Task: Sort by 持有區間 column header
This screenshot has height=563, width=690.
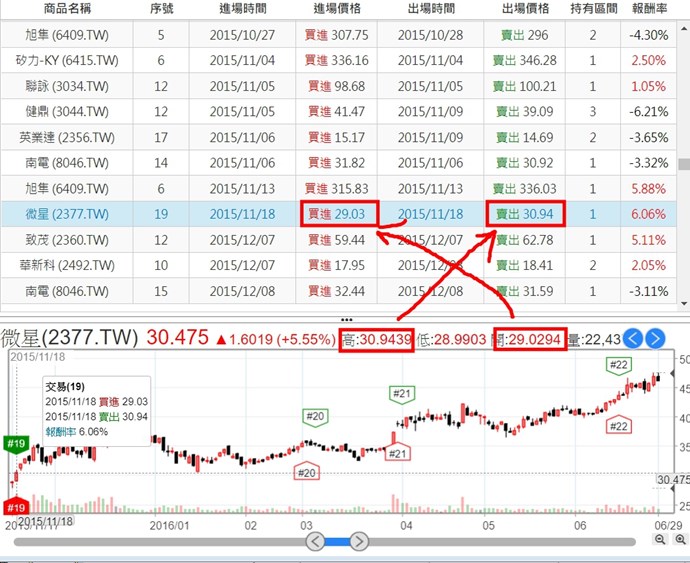Action: pyautogui.click(x=593, y=9)
